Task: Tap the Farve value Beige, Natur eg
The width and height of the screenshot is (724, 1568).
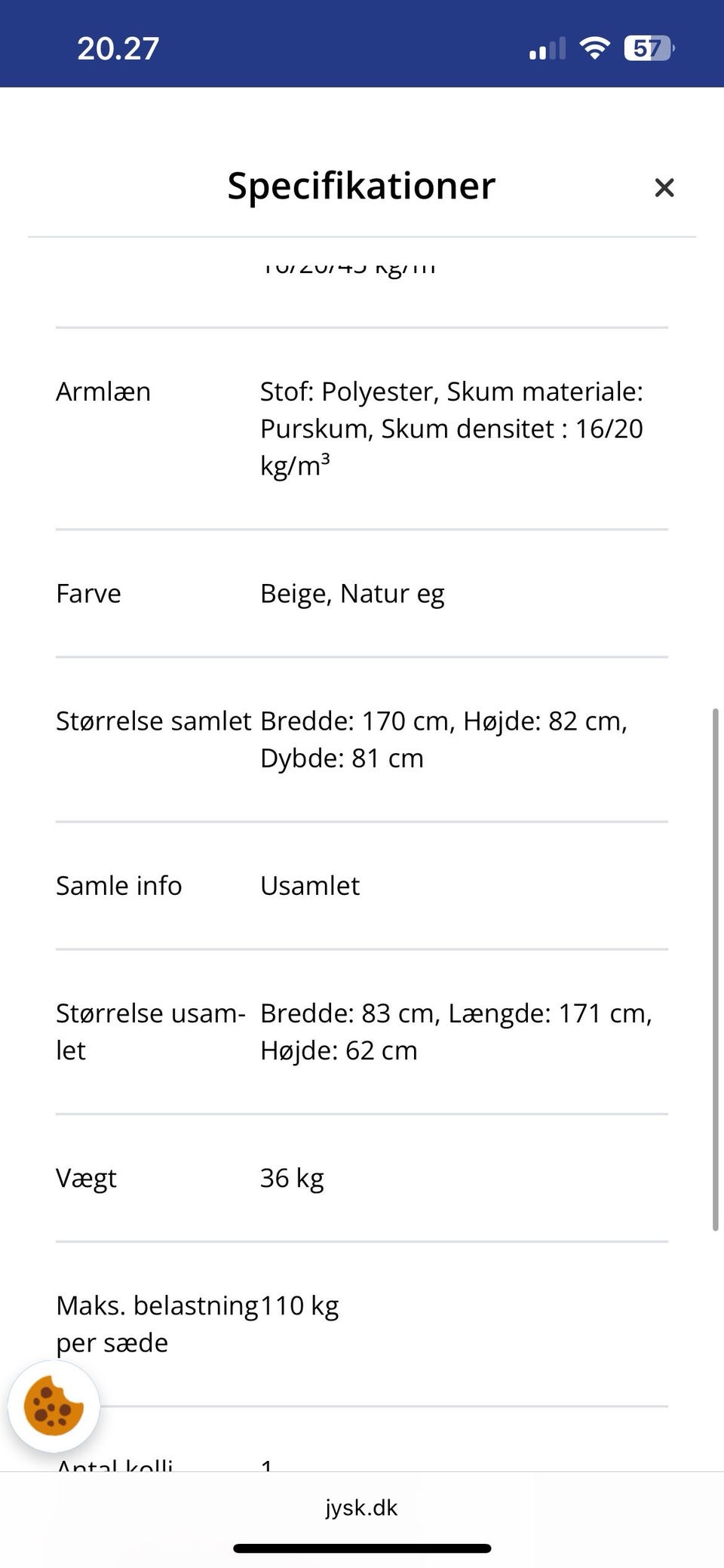Action: 352,594
